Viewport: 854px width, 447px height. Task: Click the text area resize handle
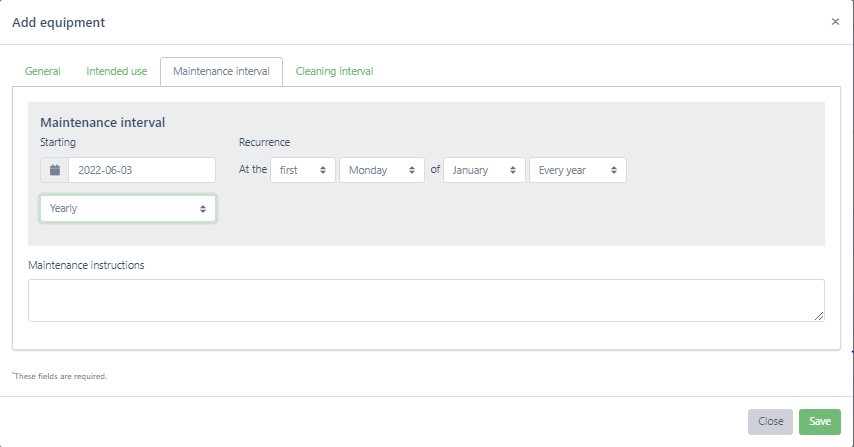pos(819,316)
